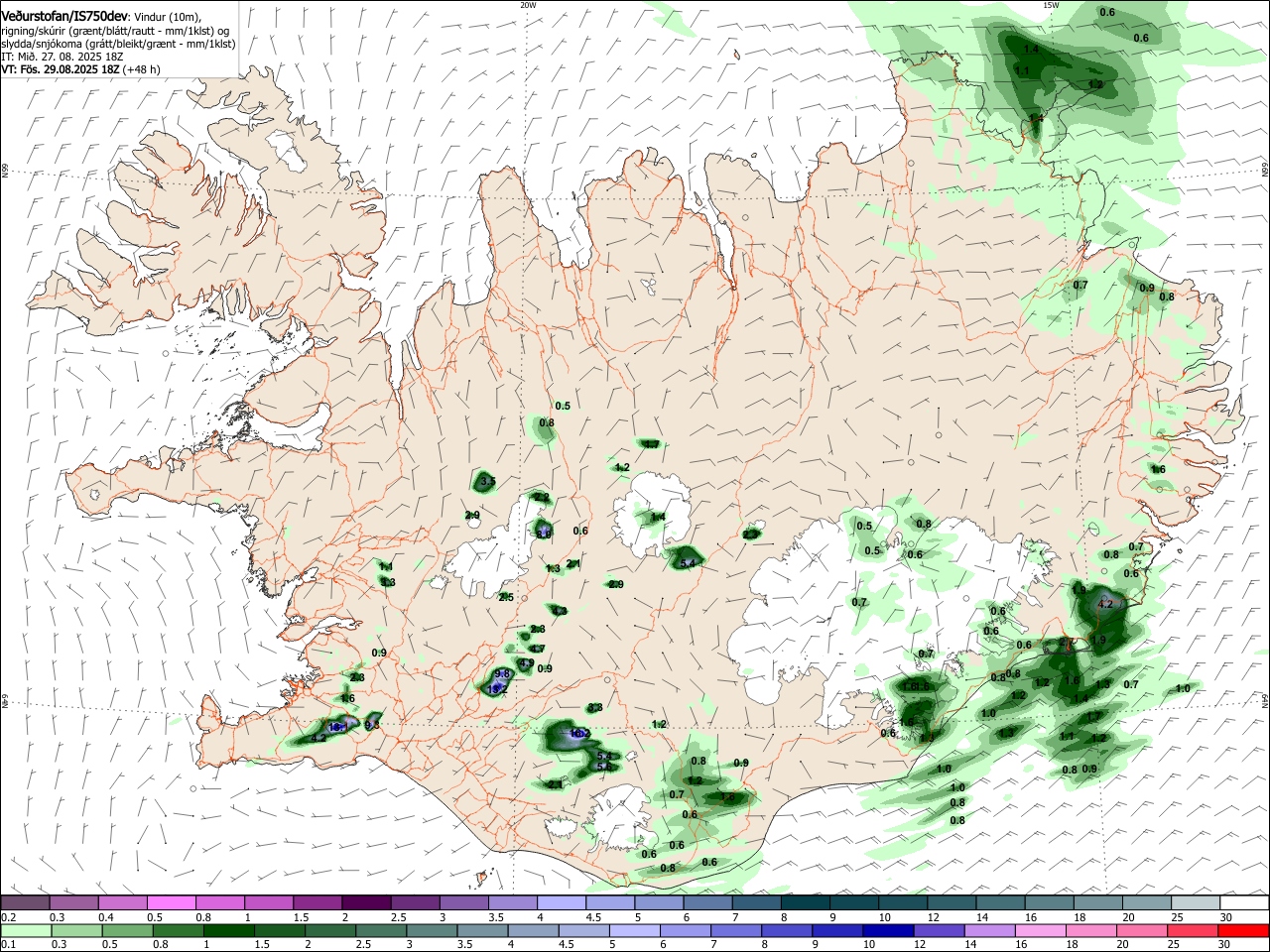Viewport: 1270px width, 952px height.
Task: Select the palest green 0.1–0.3 swatch in bottom legend row
Action: click(x=25, y=930)
